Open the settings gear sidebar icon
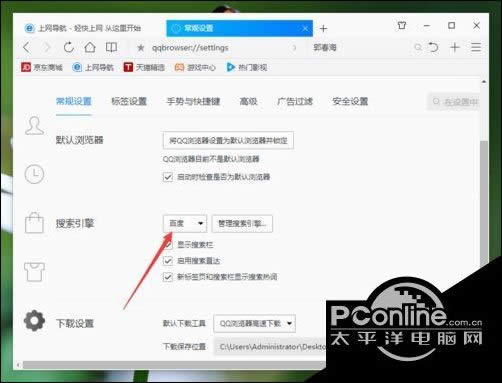The height and width of the screenshot is (383, 502). coord(34,320)
